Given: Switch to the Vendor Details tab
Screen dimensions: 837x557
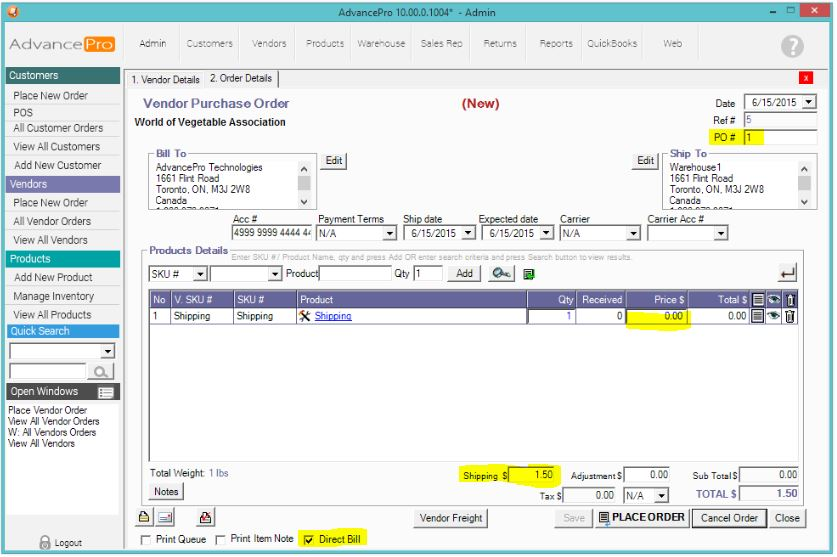Looking at the screenshot, I should [165, 78].
